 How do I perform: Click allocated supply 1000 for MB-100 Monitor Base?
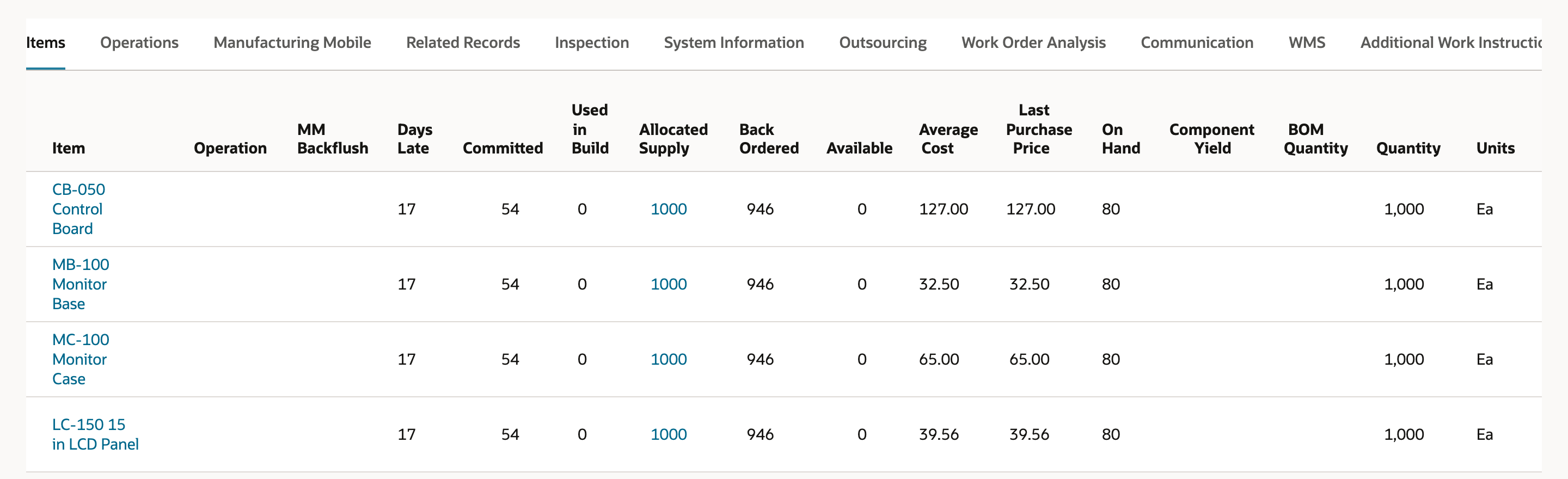coord(669,284)
